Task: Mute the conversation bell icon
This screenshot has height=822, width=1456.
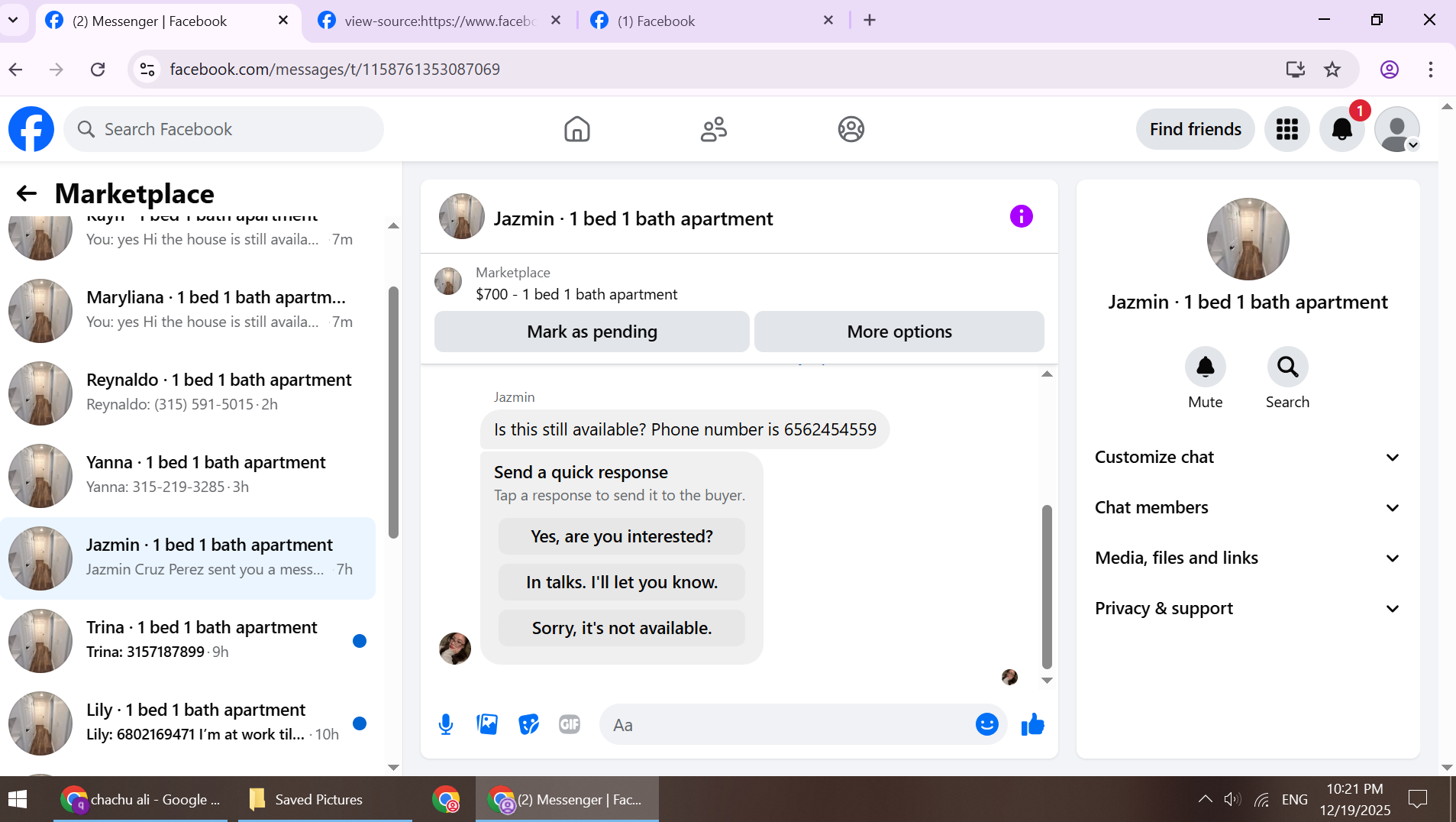Action: [x=1206, y=367]
